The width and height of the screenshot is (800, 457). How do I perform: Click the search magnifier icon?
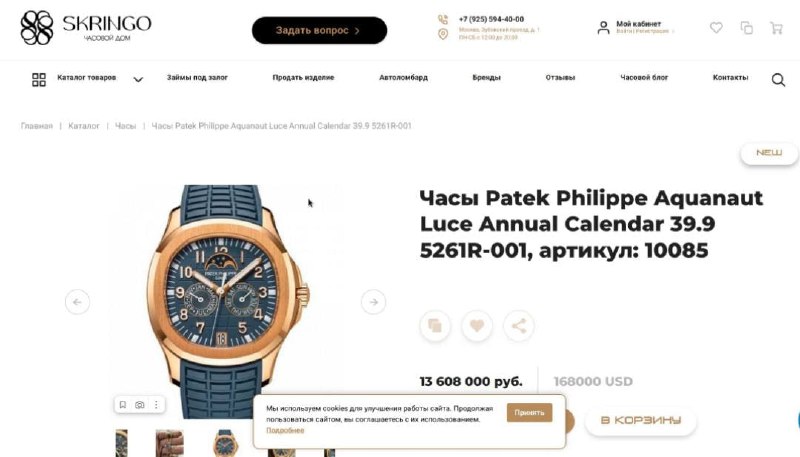coord(778,80)
